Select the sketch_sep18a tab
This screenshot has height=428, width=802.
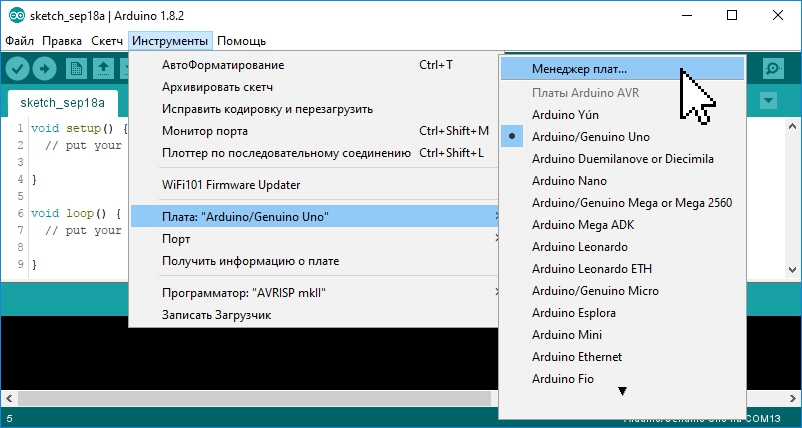click(x=62, y=103)
